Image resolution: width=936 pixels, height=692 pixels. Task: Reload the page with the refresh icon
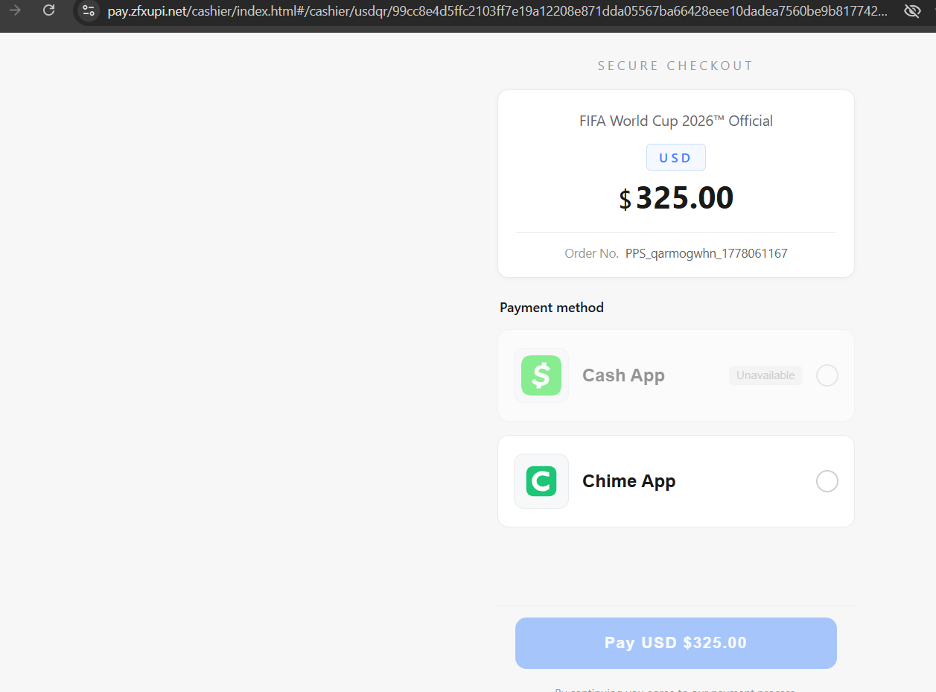tap(49, 10)
